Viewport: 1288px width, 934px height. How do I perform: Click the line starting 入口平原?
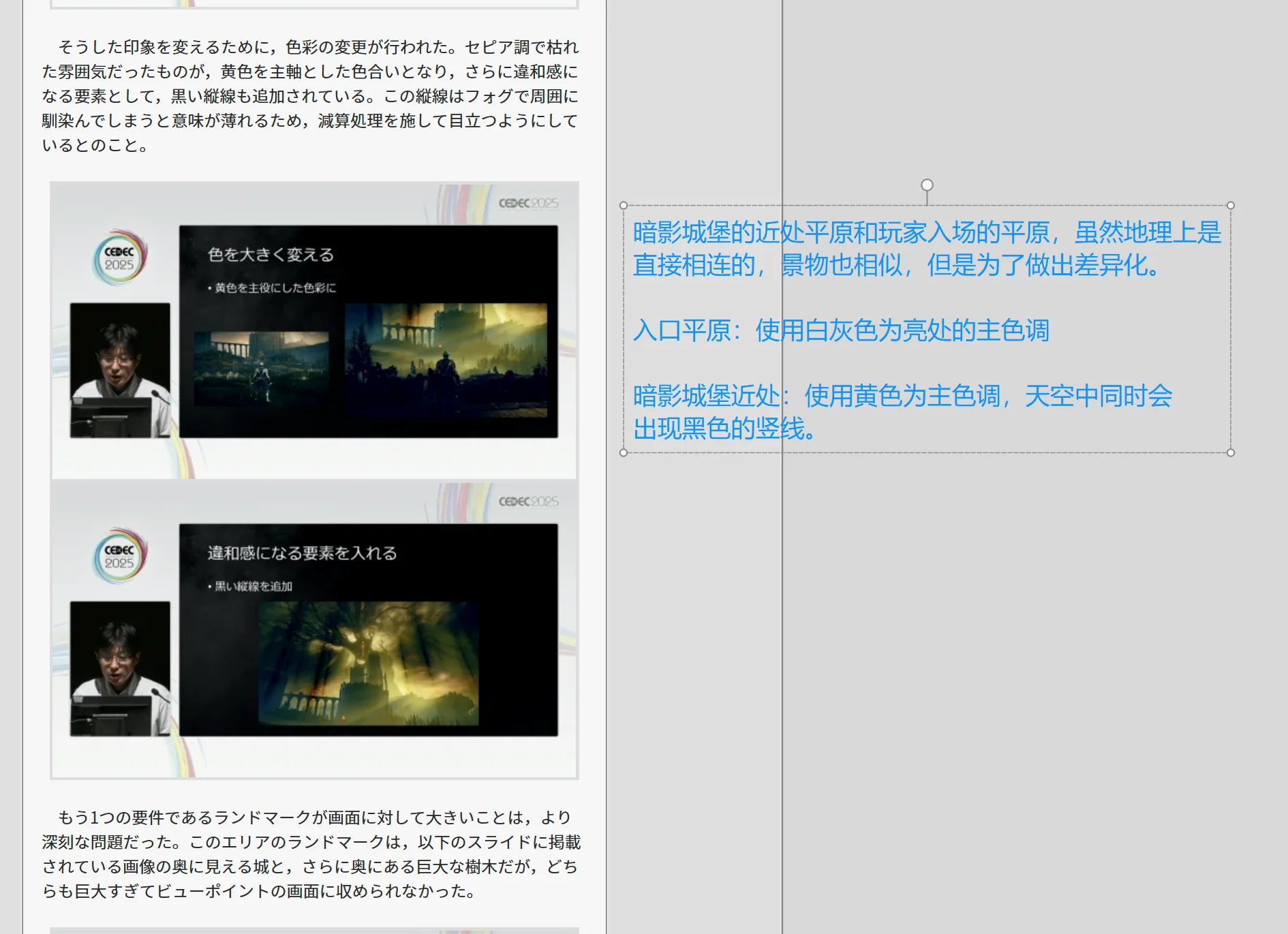pos(841,330)
